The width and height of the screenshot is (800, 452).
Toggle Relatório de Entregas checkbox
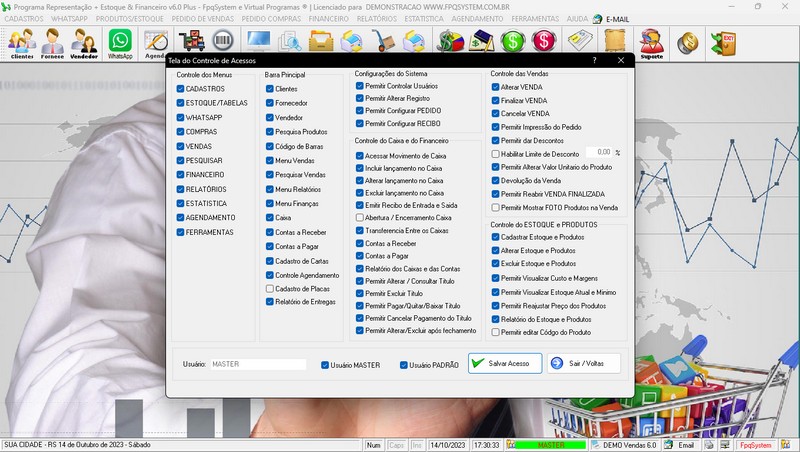tap(270, 302)
